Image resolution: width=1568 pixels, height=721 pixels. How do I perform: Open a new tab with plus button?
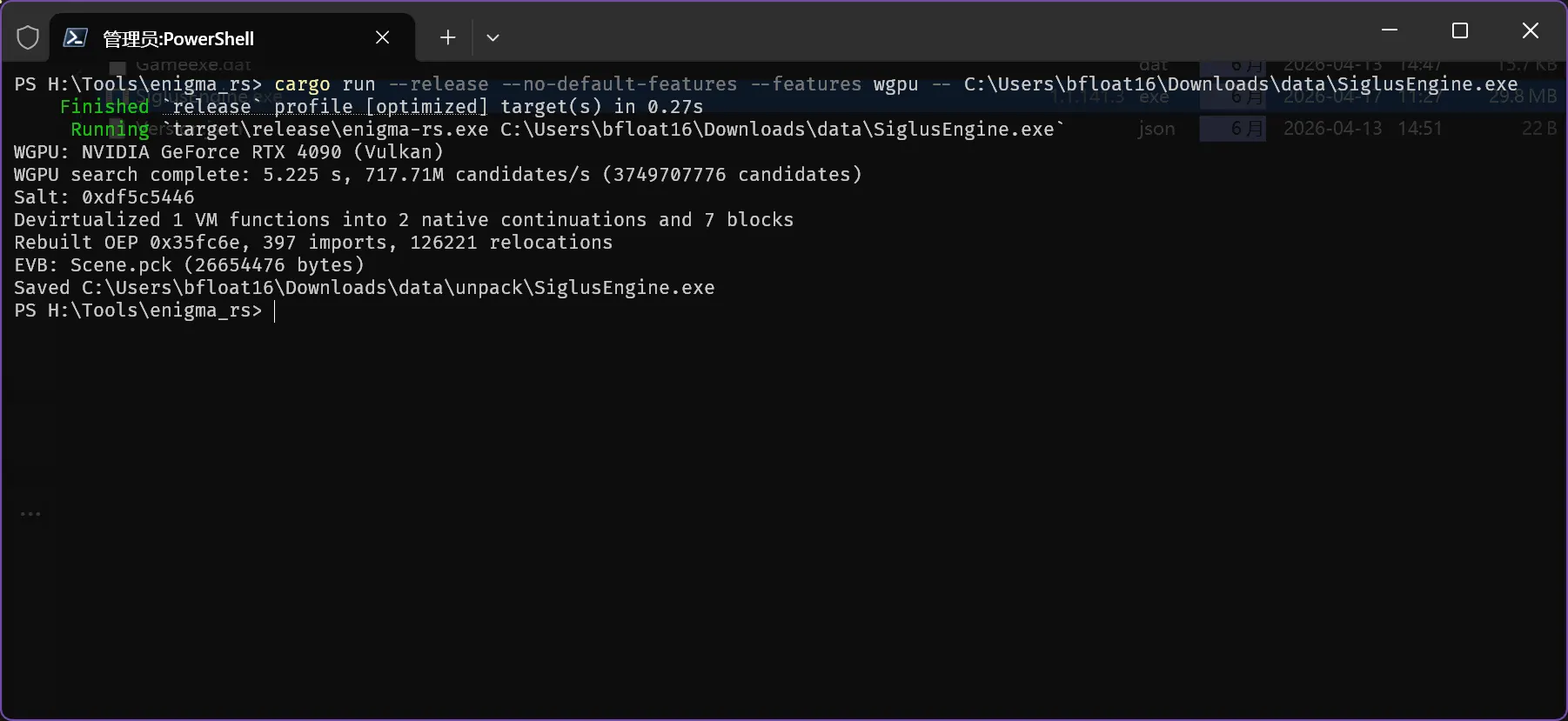tap(447, 37)
